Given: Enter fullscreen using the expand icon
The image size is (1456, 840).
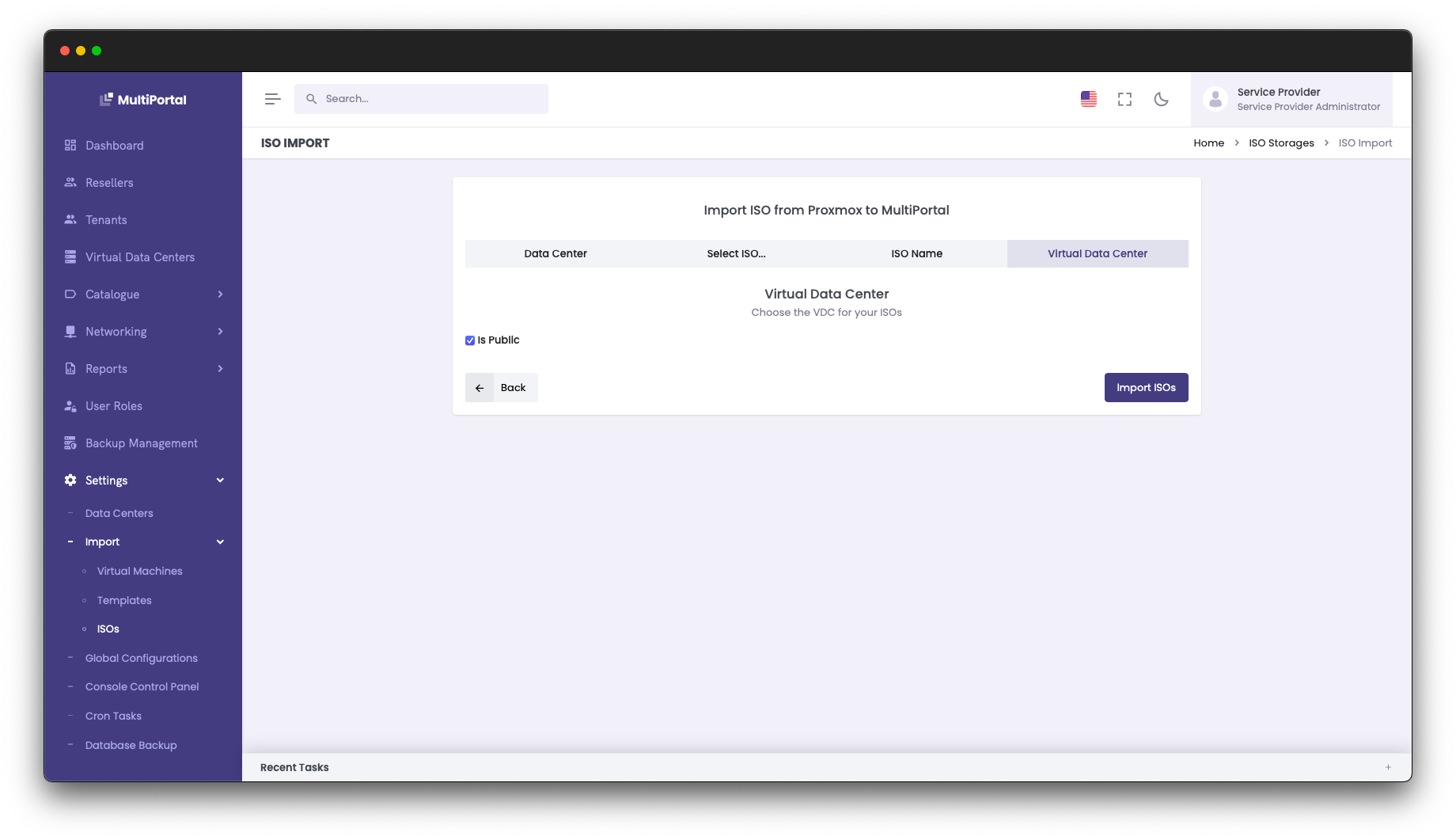Looking at the screenshot, I should coord(1124,99).
